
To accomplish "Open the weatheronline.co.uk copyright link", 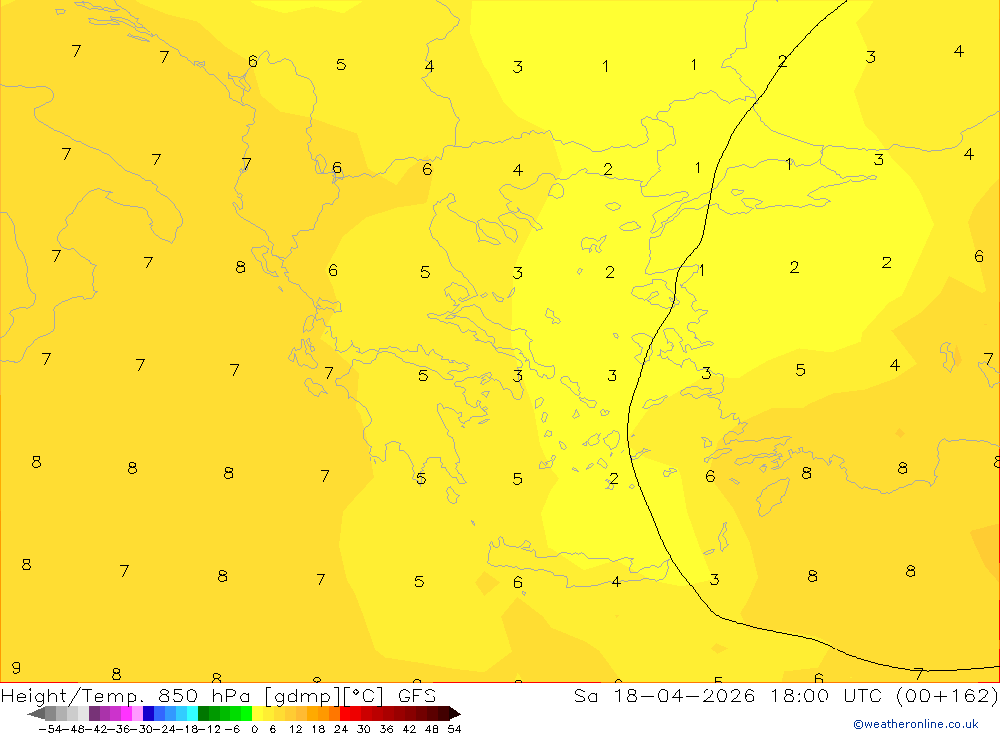I will click(x=916, y=723).
